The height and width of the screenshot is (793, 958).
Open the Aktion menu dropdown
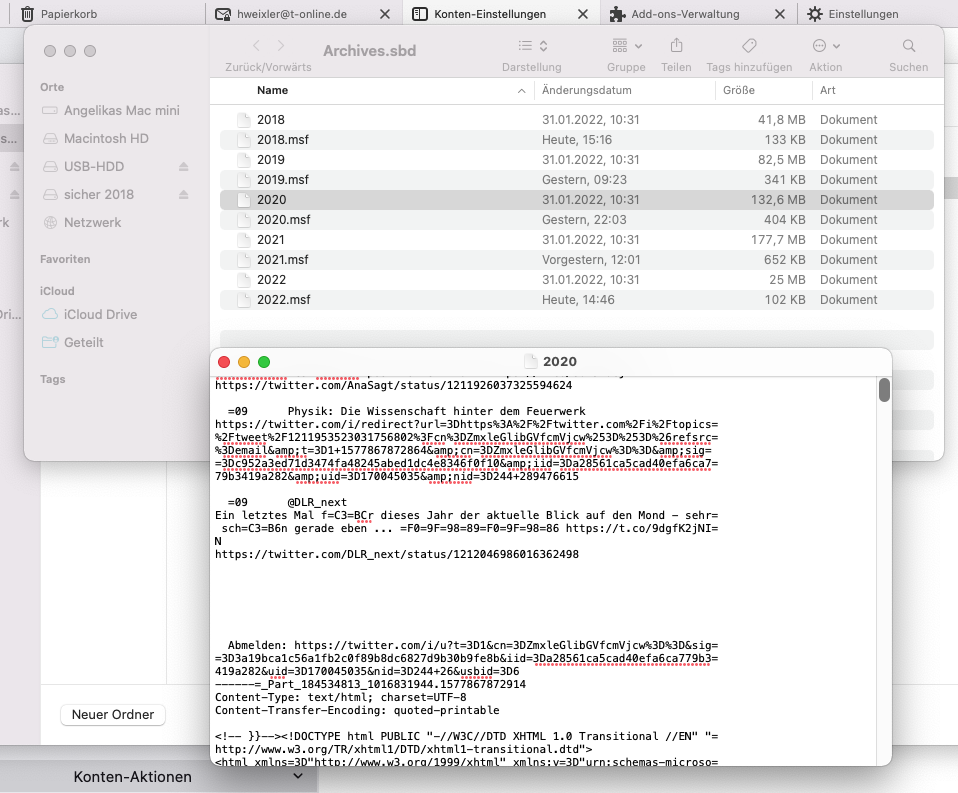826,46
